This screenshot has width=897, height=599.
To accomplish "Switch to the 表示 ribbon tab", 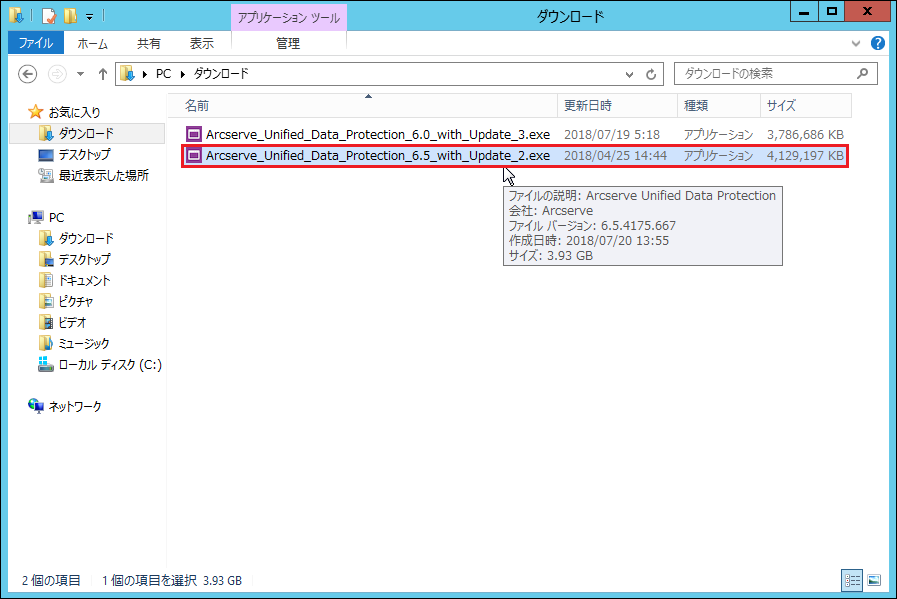I will 201,43.
